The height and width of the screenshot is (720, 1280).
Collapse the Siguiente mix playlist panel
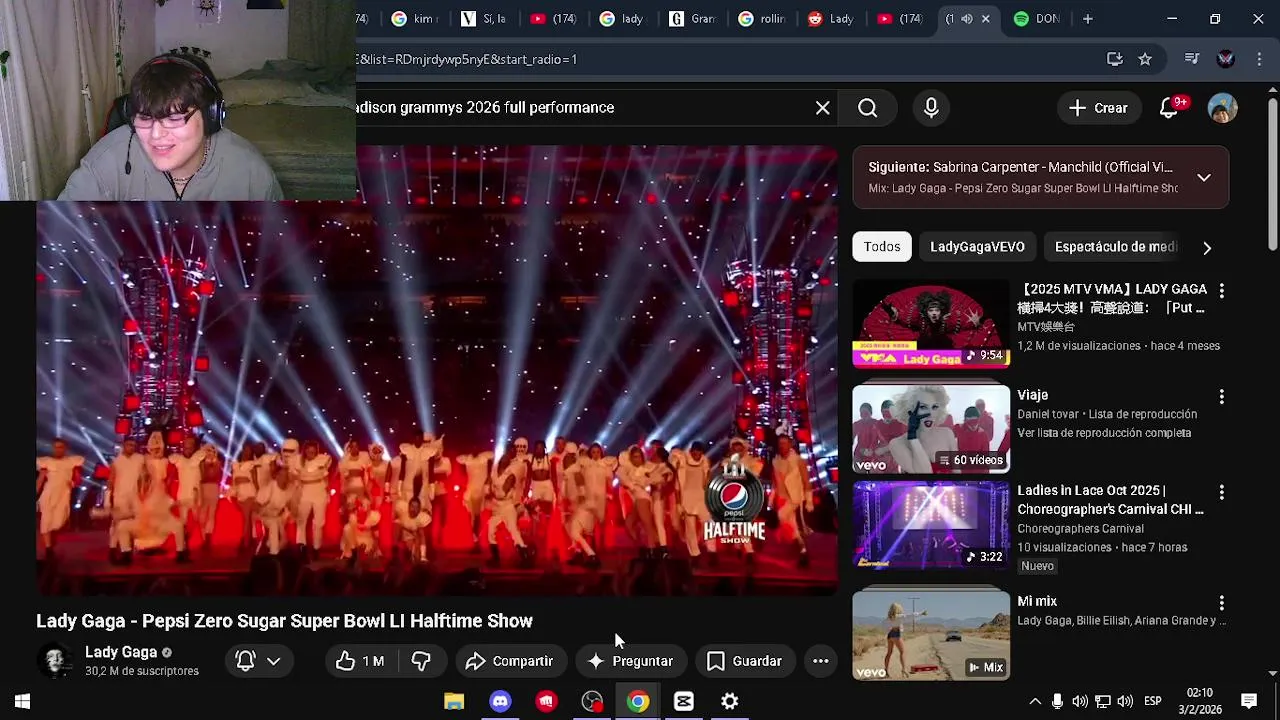pyautogui.click(x=1204, y=178)
